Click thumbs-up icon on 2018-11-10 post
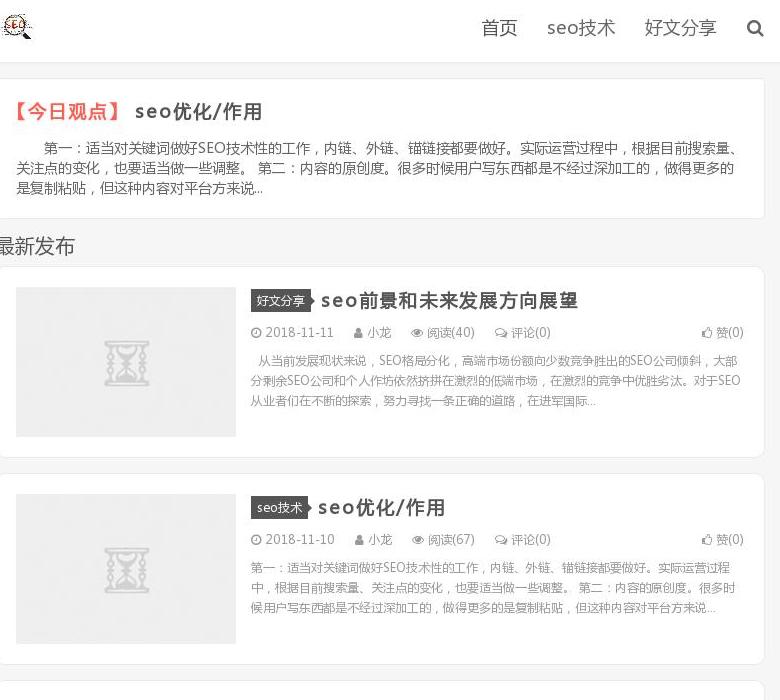The width and height of the screenshot is (780, 700). pos(707,539)
